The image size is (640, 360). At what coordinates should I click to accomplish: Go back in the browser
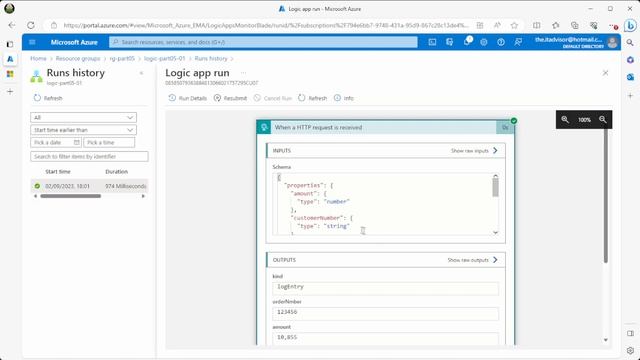[11, 25]
